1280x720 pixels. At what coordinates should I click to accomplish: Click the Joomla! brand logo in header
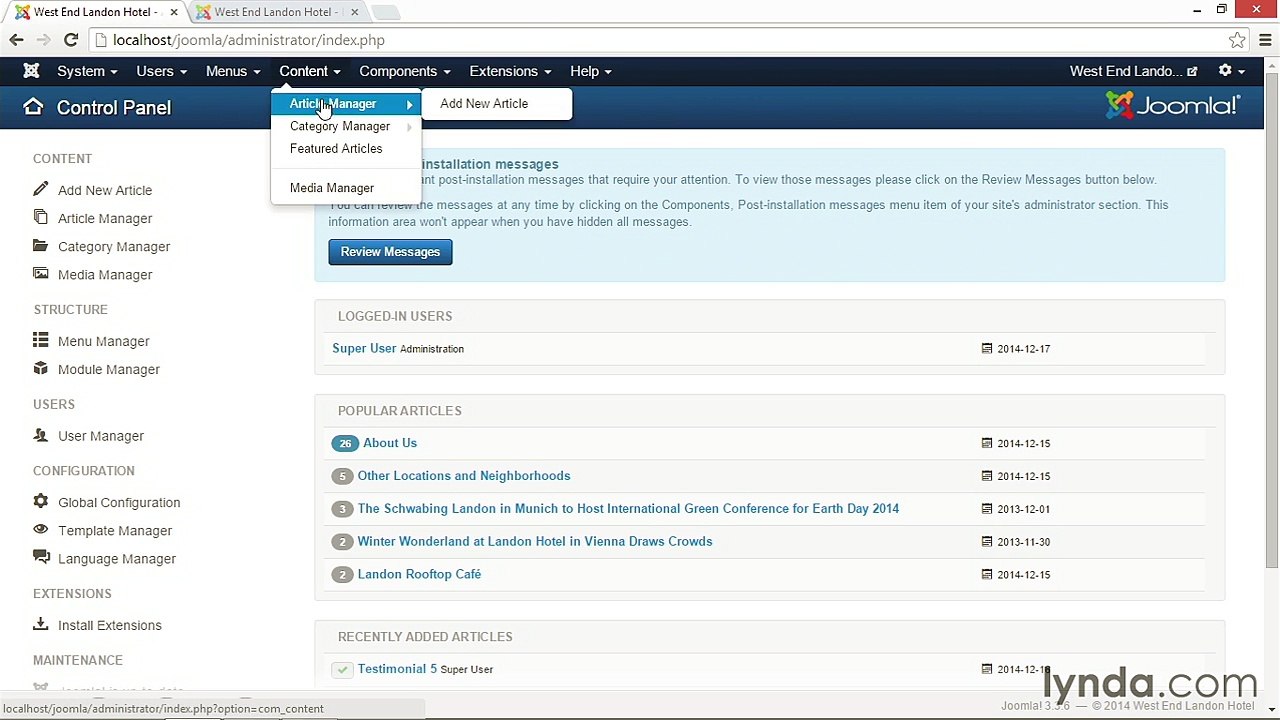point(1173,105)
